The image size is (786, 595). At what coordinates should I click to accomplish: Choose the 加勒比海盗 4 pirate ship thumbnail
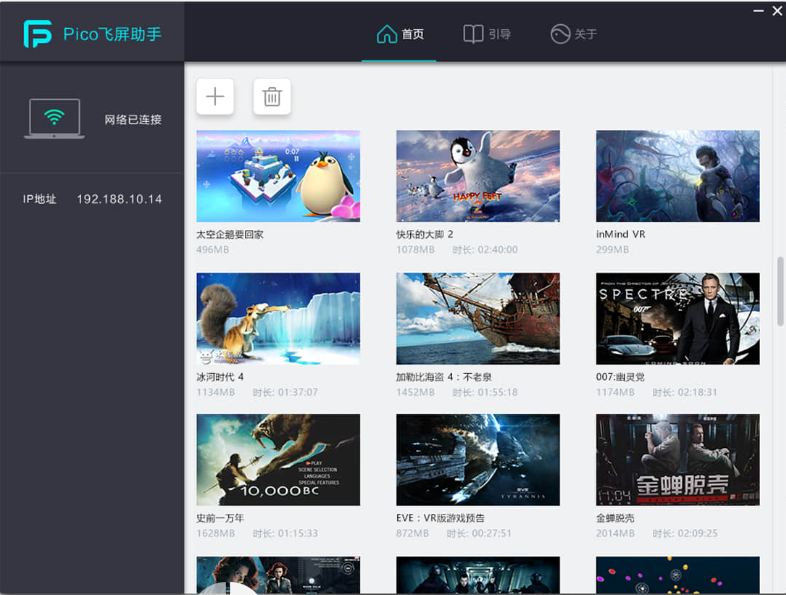point(478,318)
